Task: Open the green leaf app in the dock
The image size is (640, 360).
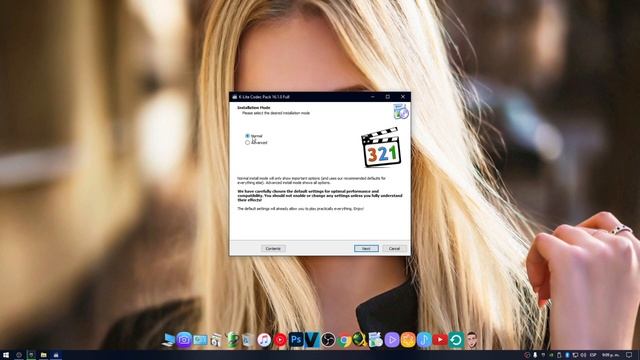Action: click(232, 340)
